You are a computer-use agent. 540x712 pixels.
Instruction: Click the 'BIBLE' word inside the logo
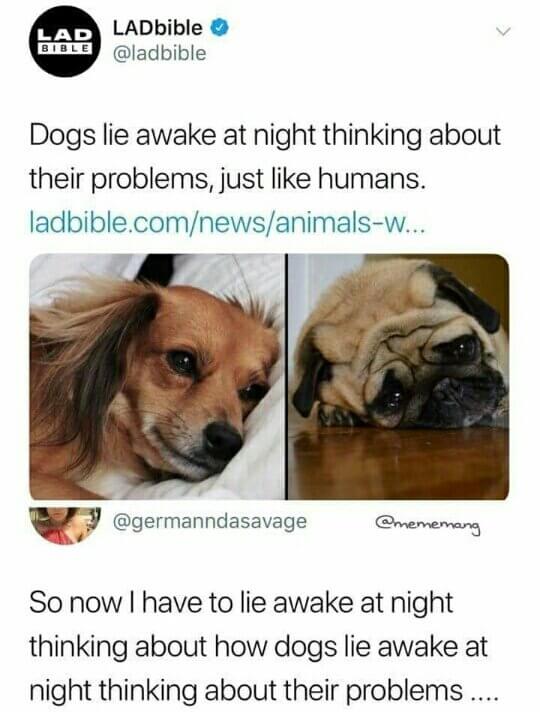64,47
